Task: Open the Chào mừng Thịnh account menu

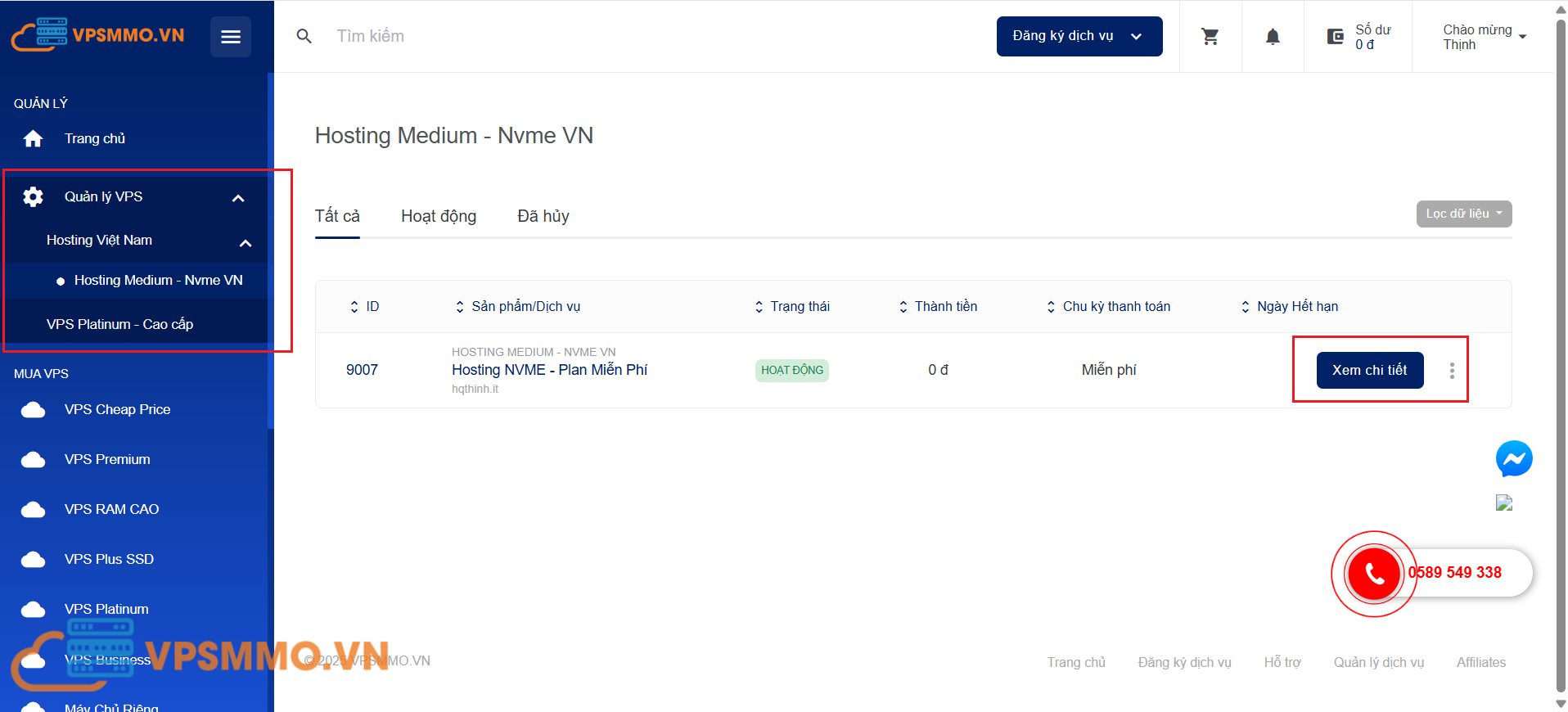Action: (x=1484, y=37)
